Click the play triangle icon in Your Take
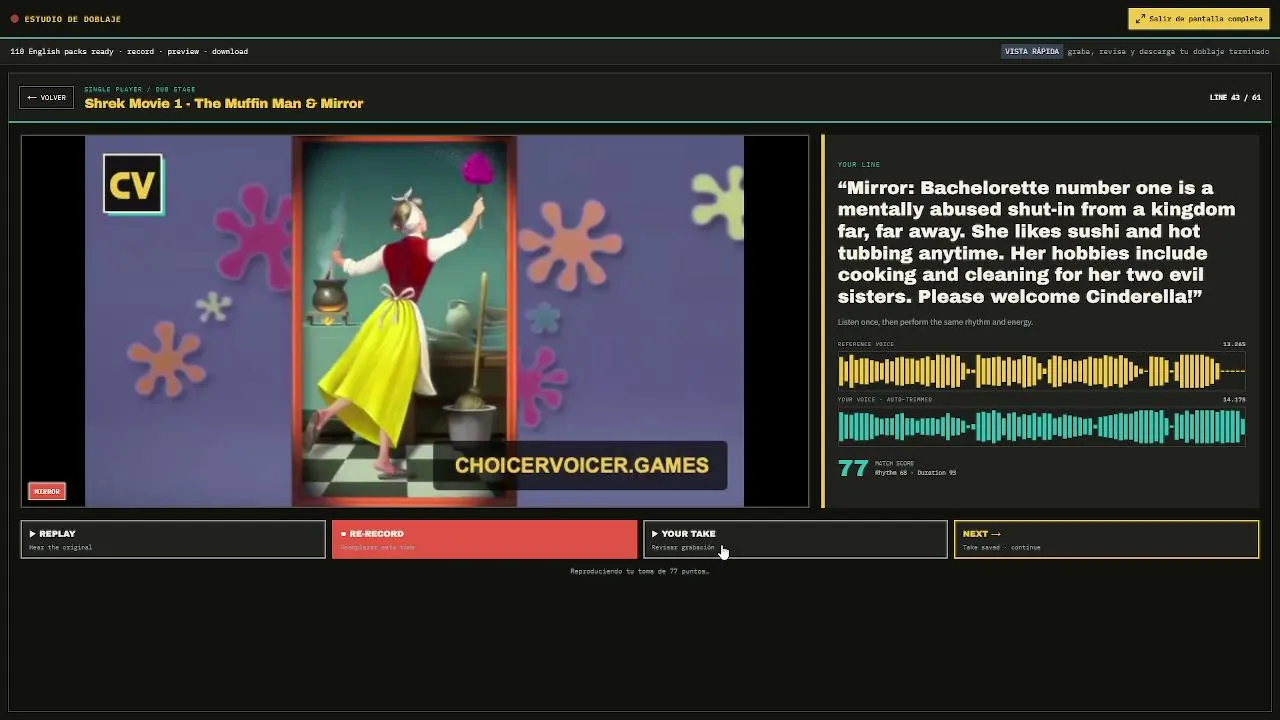 (x=655, y=534)
